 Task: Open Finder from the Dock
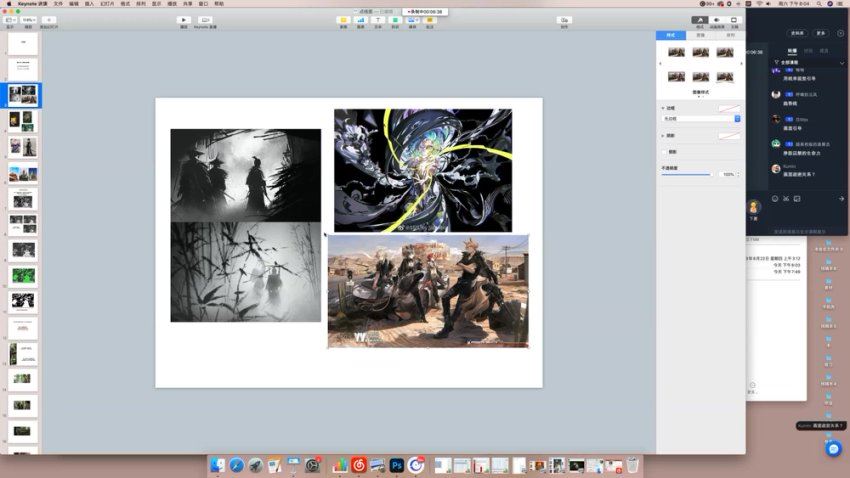pos(218,465)
